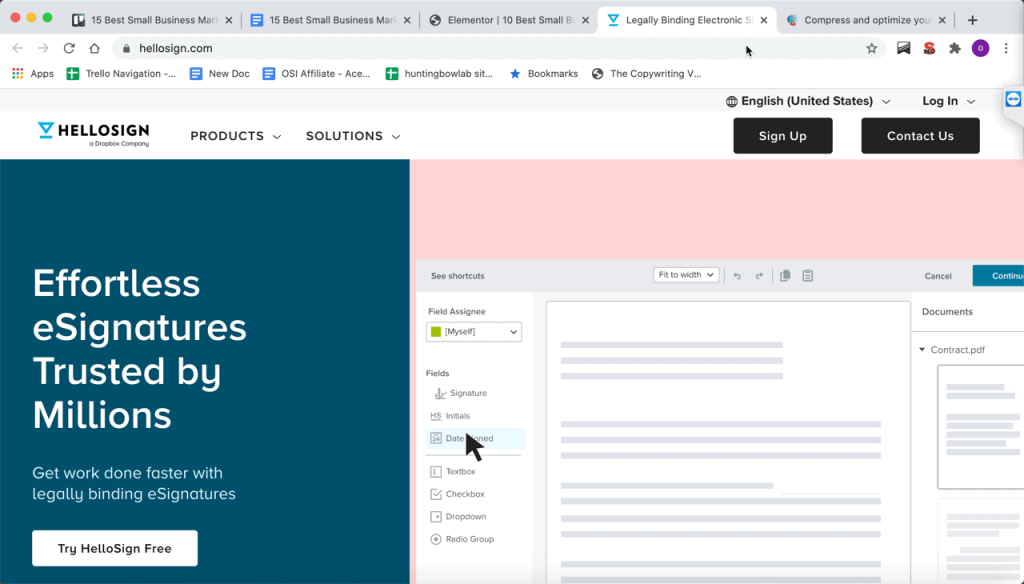
Task: Switch to first 15 Best Small Business tab
Action: (152, 20)
